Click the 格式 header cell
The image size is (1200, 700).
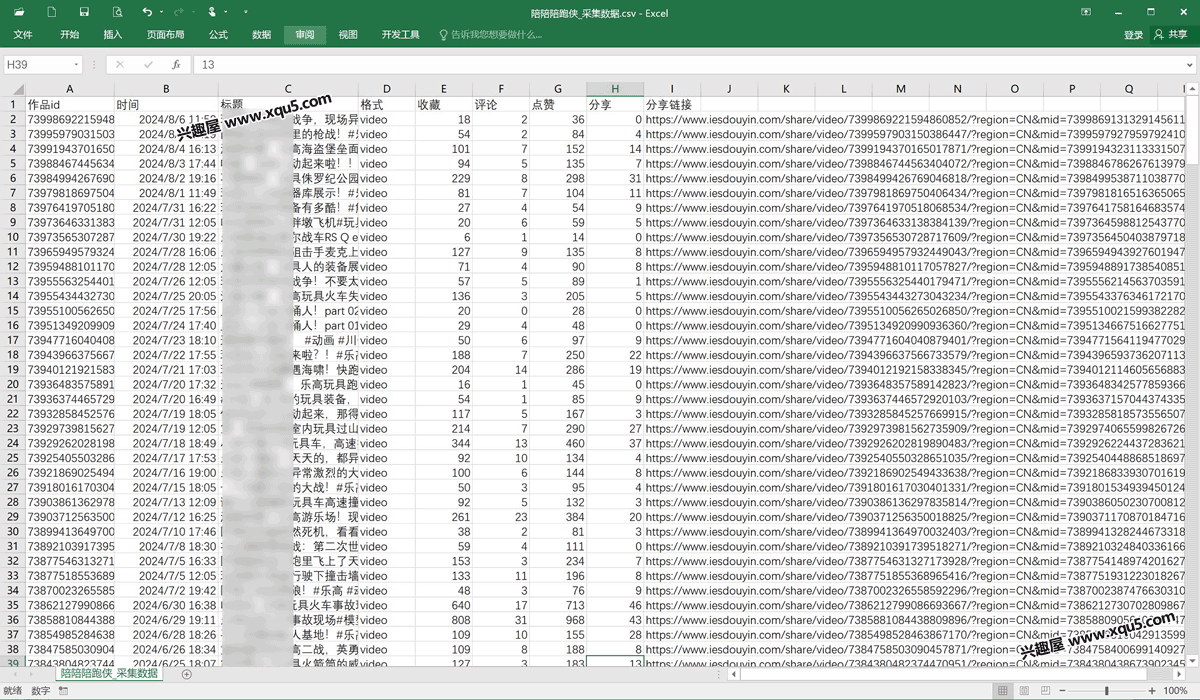(387, 104)
